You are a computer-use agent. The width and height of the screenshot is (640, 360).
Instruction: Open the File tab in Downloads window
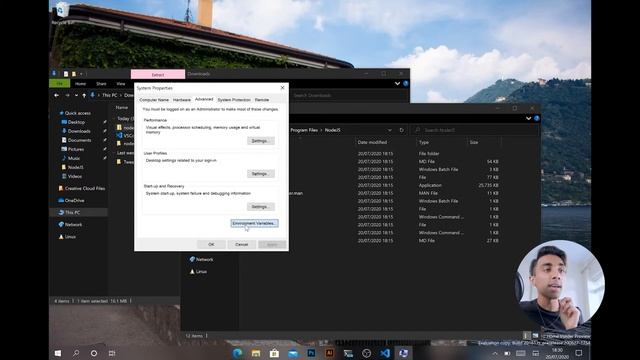pyautogui.click(x=60, y=84)
